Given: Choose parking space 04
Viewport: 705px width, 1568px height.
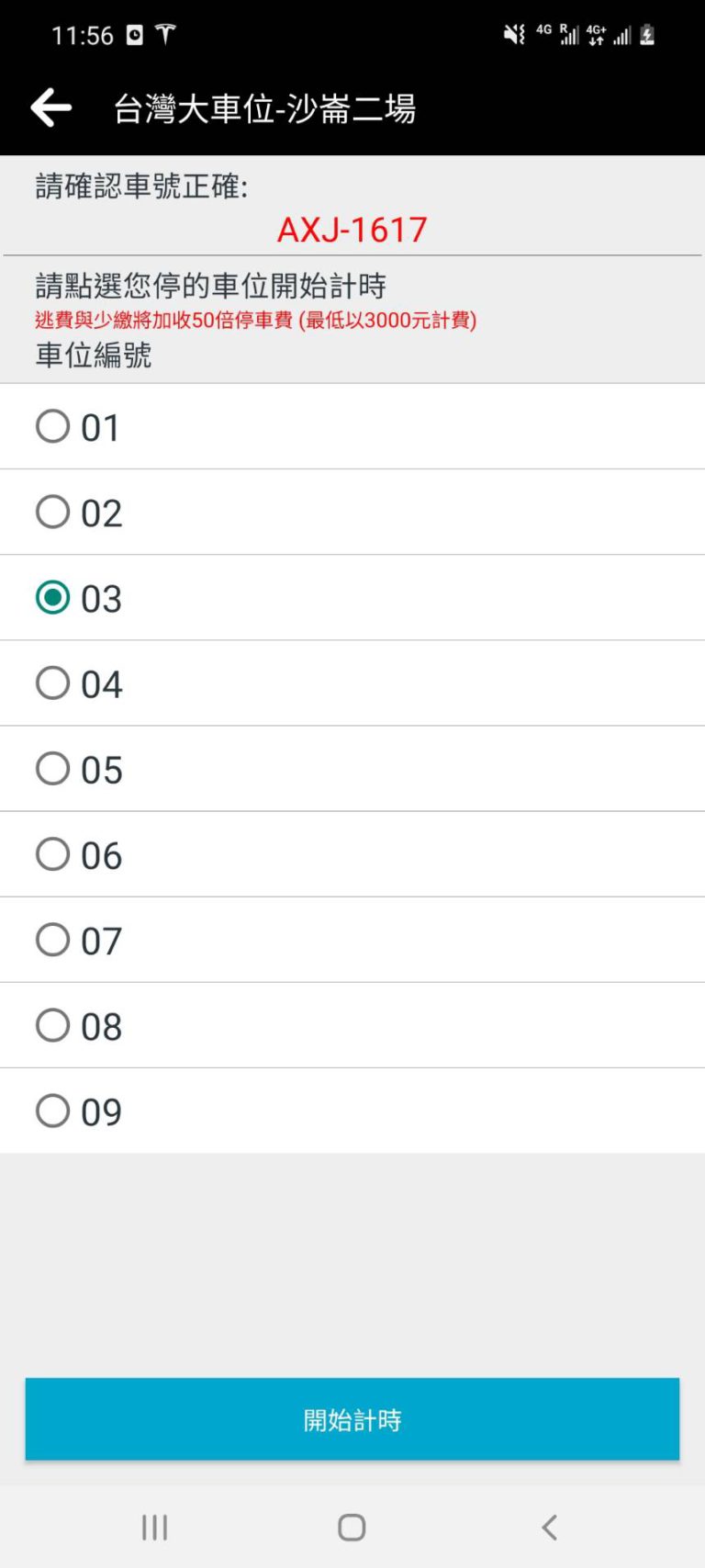Looking at the screenshot, I should [x=352, y=682].
